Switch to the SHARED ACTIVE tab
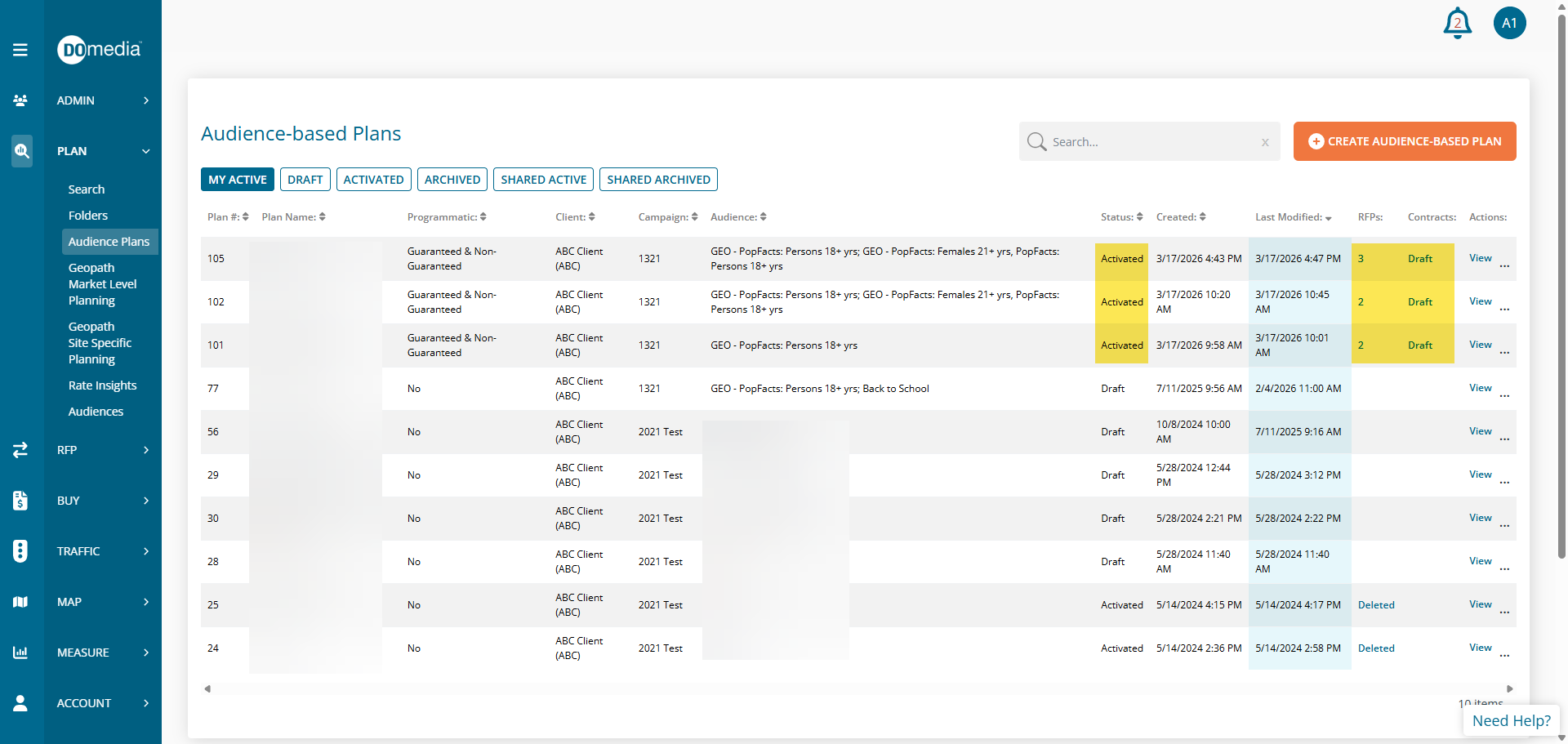The width and height of the screenshot is (1568, 744). click(543, 180)
